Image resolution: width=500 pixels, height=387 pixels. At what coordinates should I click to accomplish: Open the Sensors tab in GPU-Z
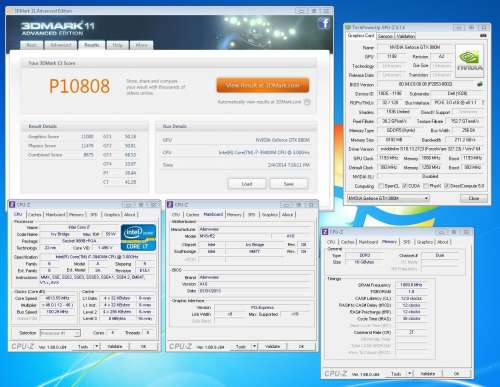pos(385,36)
